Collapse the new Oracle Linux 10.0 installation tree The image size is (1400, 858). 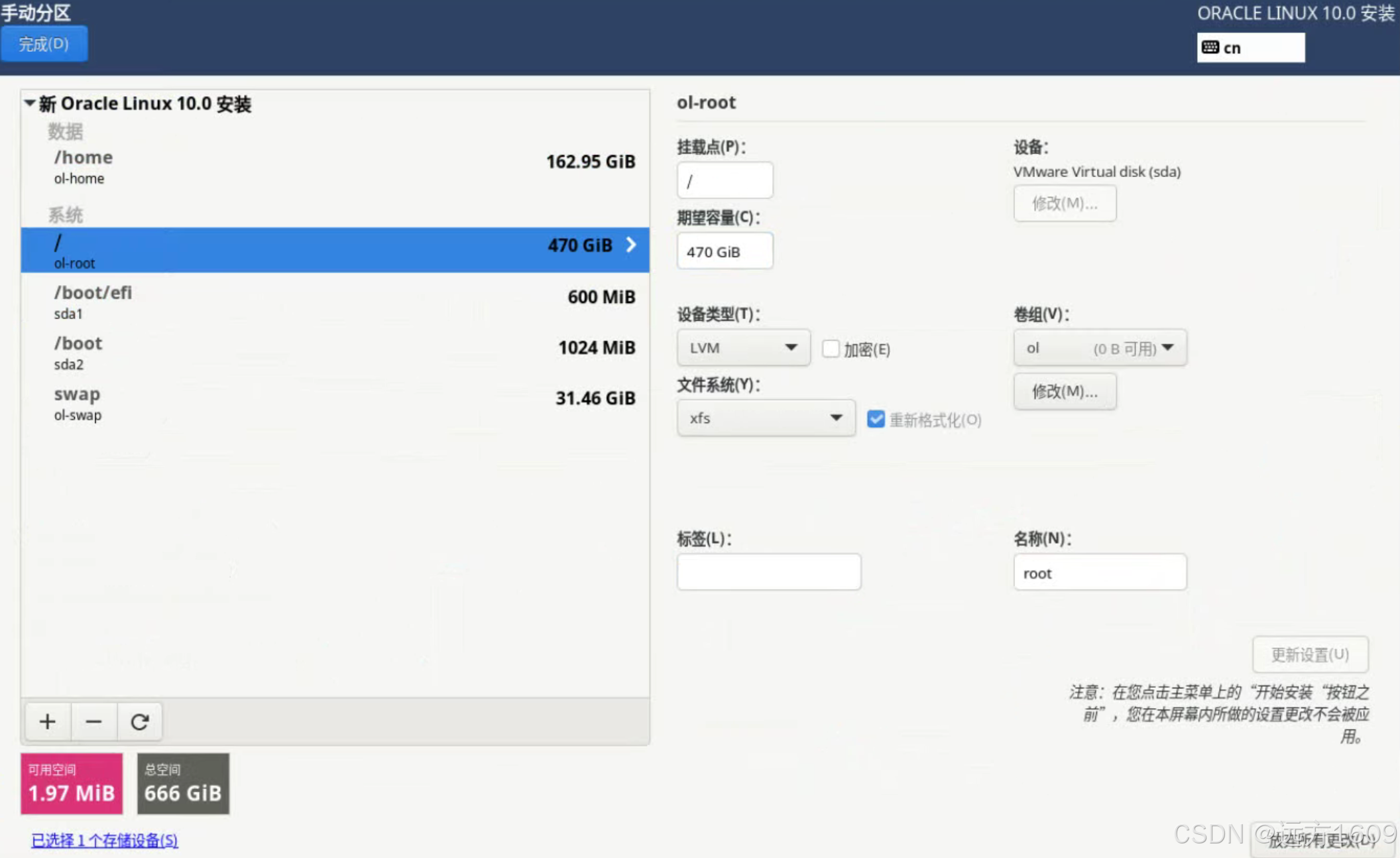pos(30,103)
